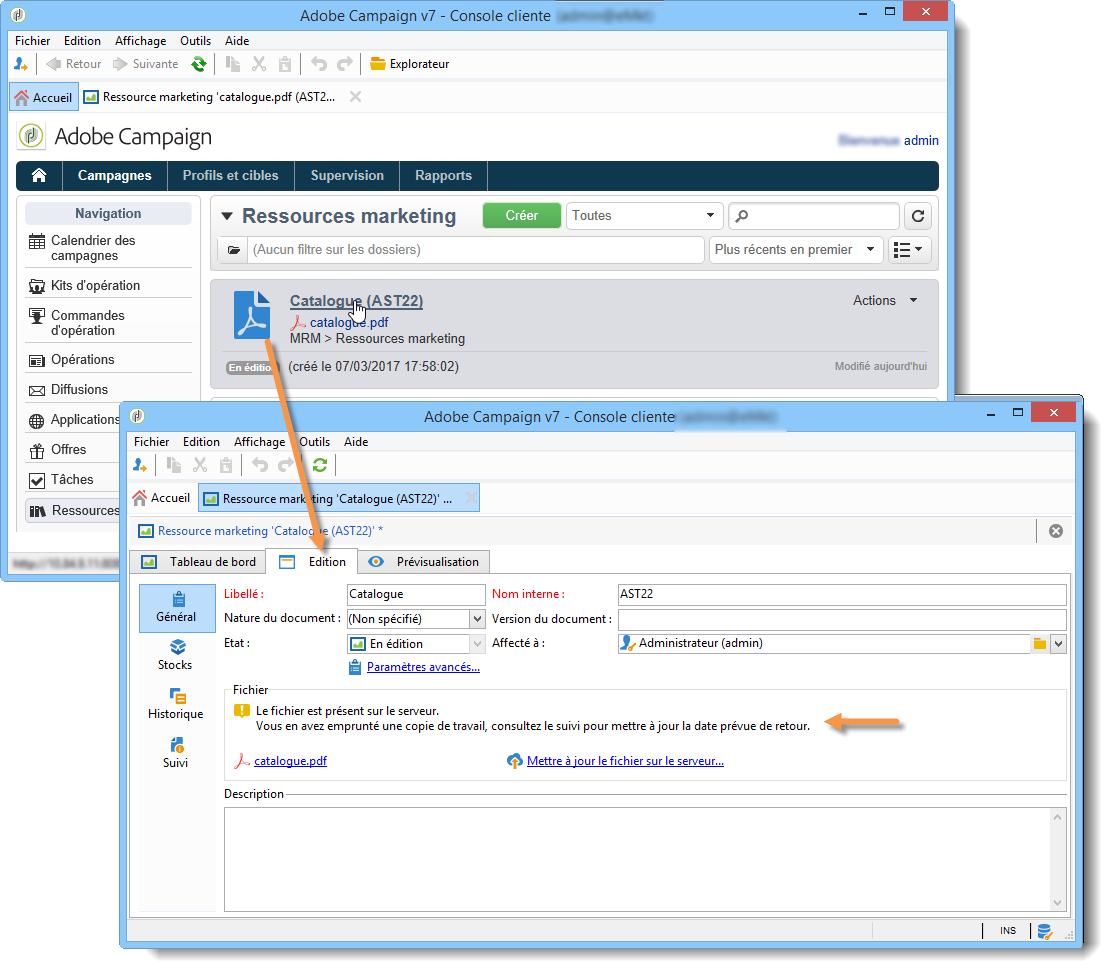Open the Supervision tab
The width and height of the screenshot is (1113, 972).
[x=347, y=175]
